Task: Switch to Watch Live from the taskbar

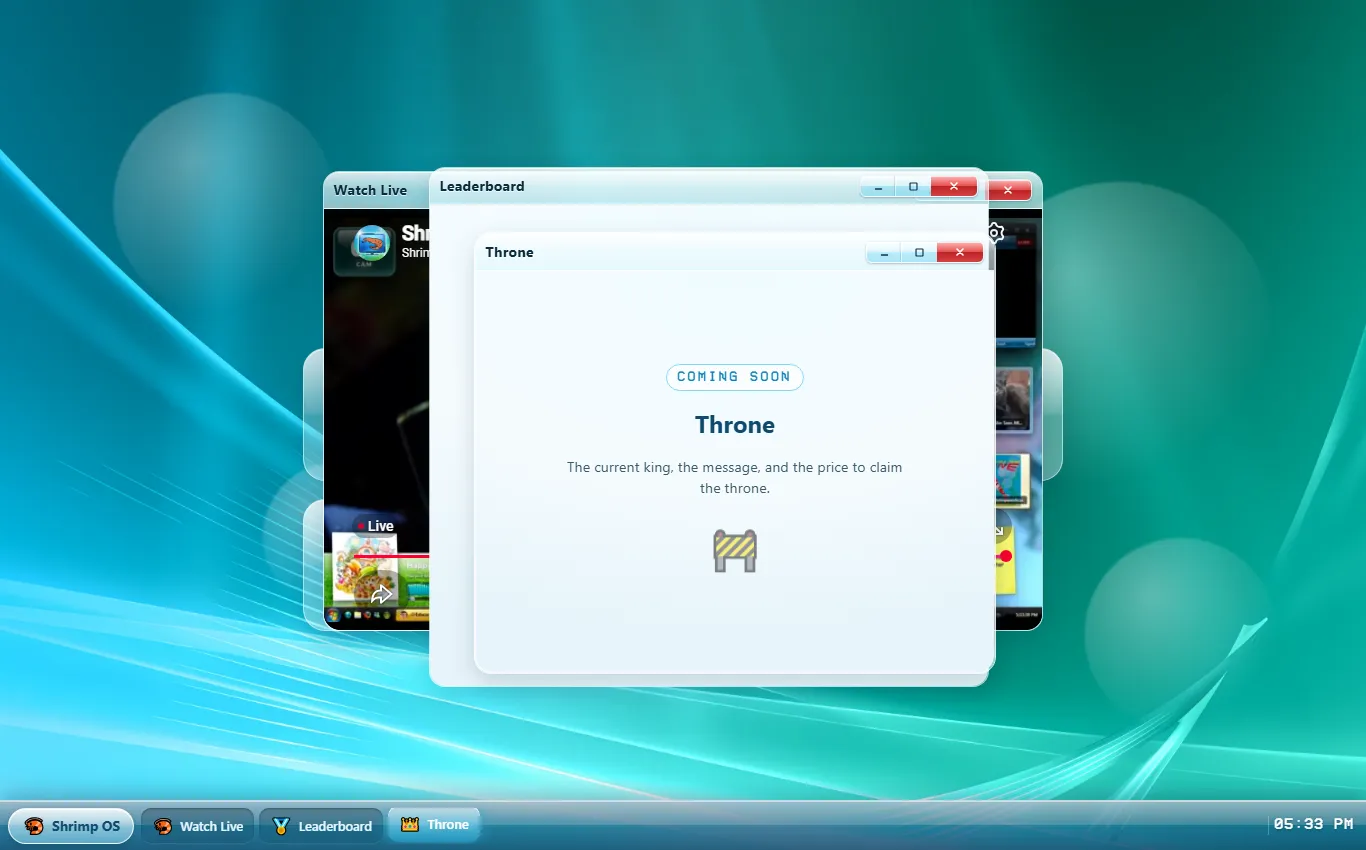Action: (198, 826)
